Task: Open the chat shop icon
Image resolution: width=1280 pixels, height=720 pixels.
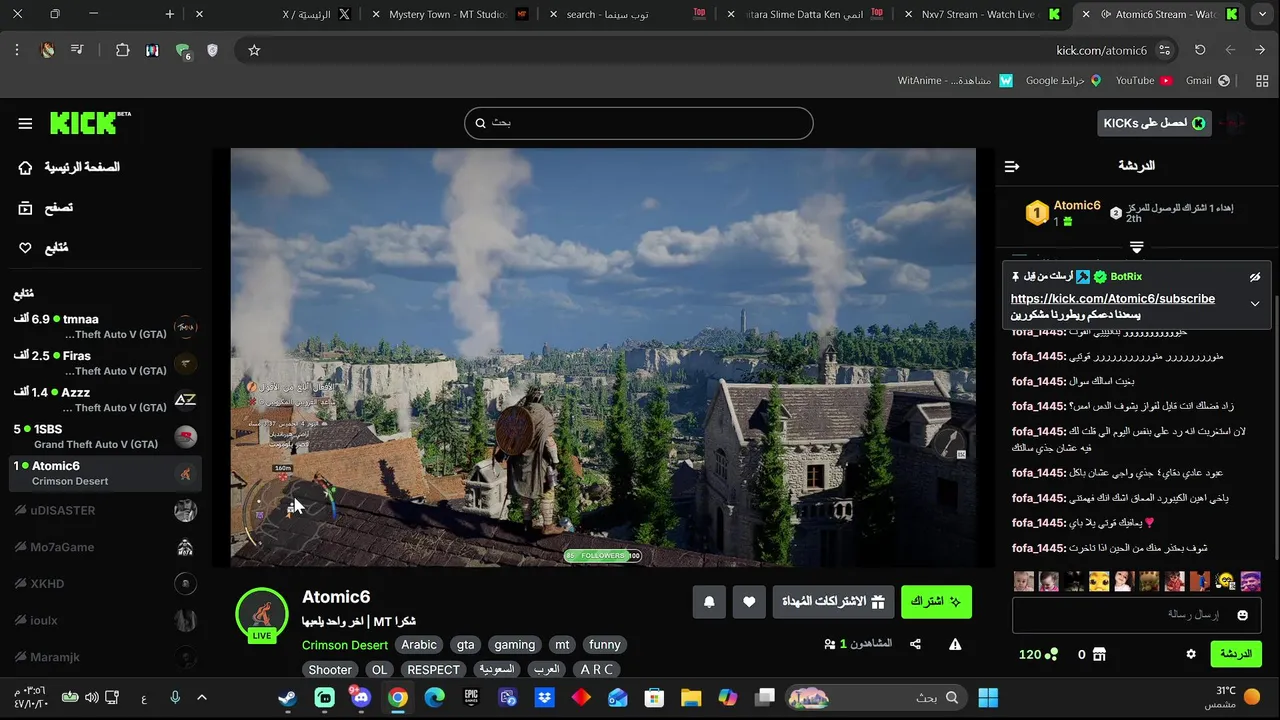Action: tap(1099, 654)
